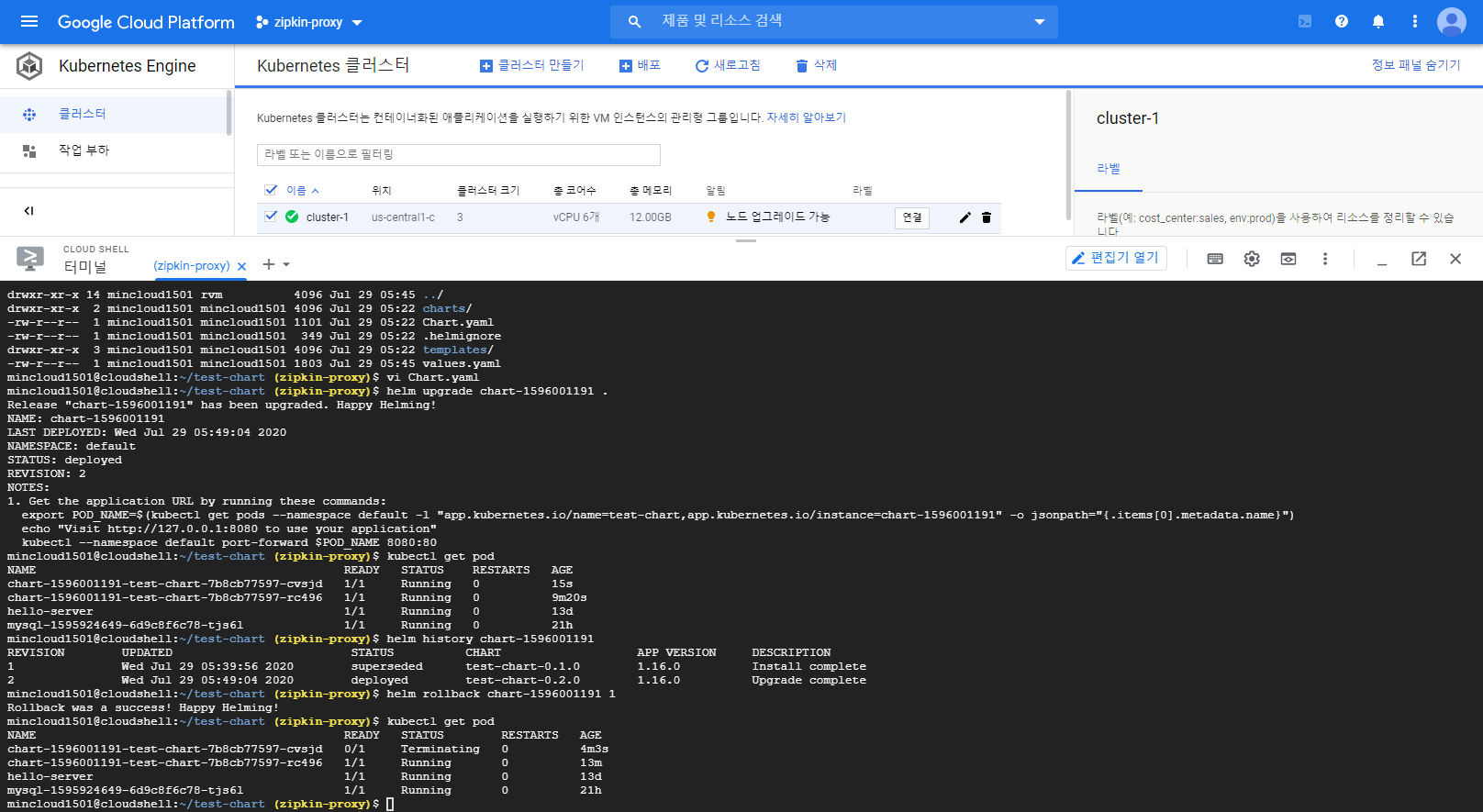Viewport: 1483px width, 812px height.
Task: Open the 자세히 알아보기 link
Action: tap(806, 117)
